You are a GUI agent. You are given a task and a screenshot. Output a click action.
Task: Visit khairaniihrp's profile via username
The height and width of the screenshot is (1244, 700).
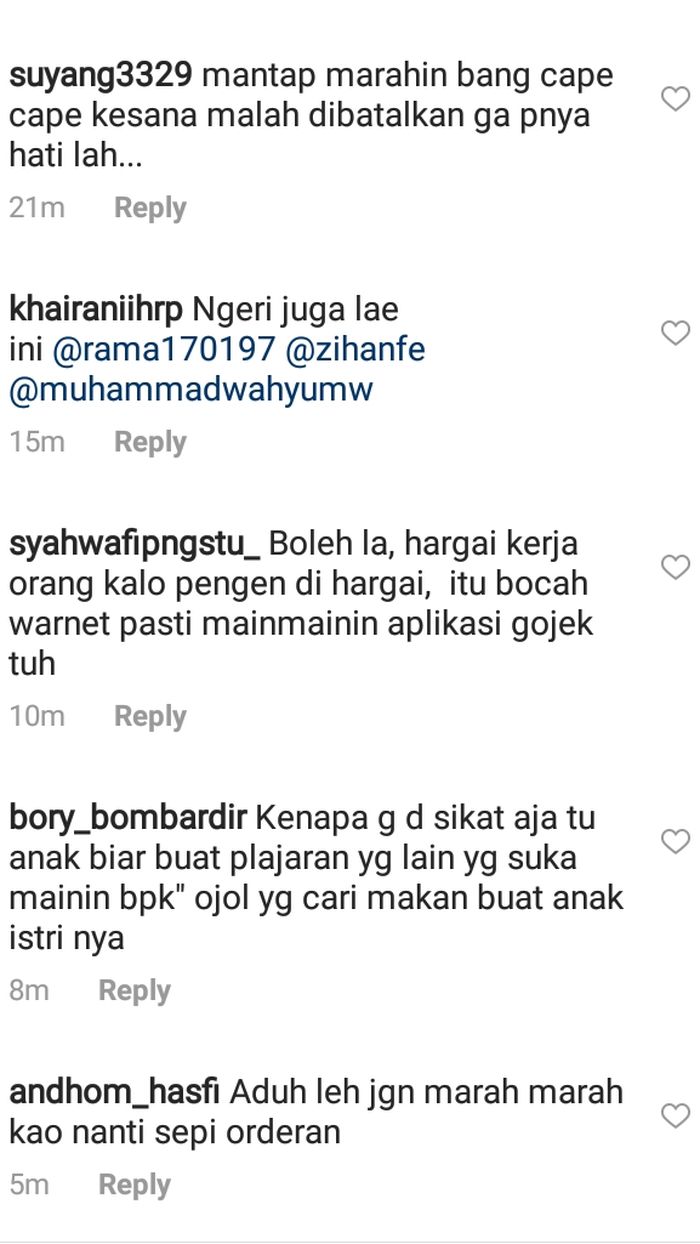pos(96,311)
